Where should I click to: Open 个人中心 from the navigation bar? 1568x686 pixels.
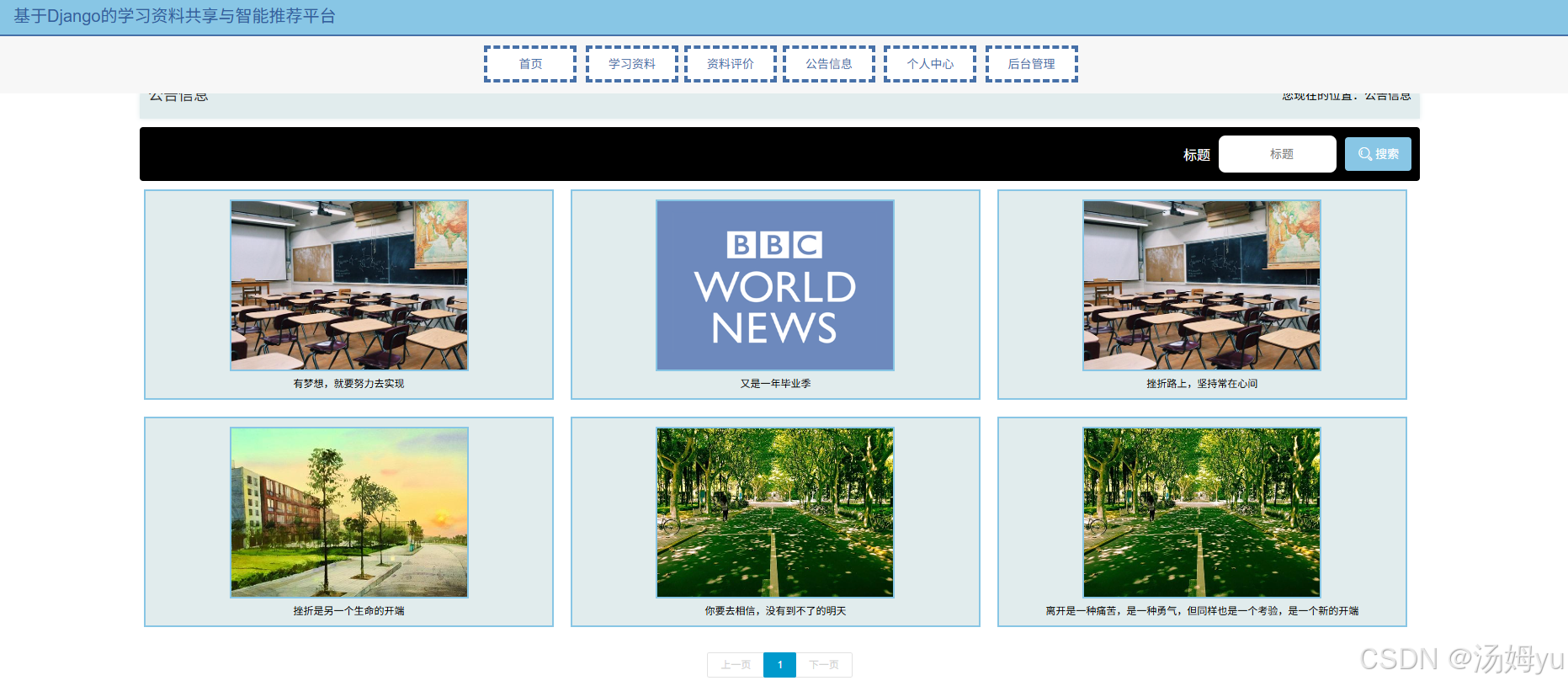pyautogui.click(x=930, y=64)
